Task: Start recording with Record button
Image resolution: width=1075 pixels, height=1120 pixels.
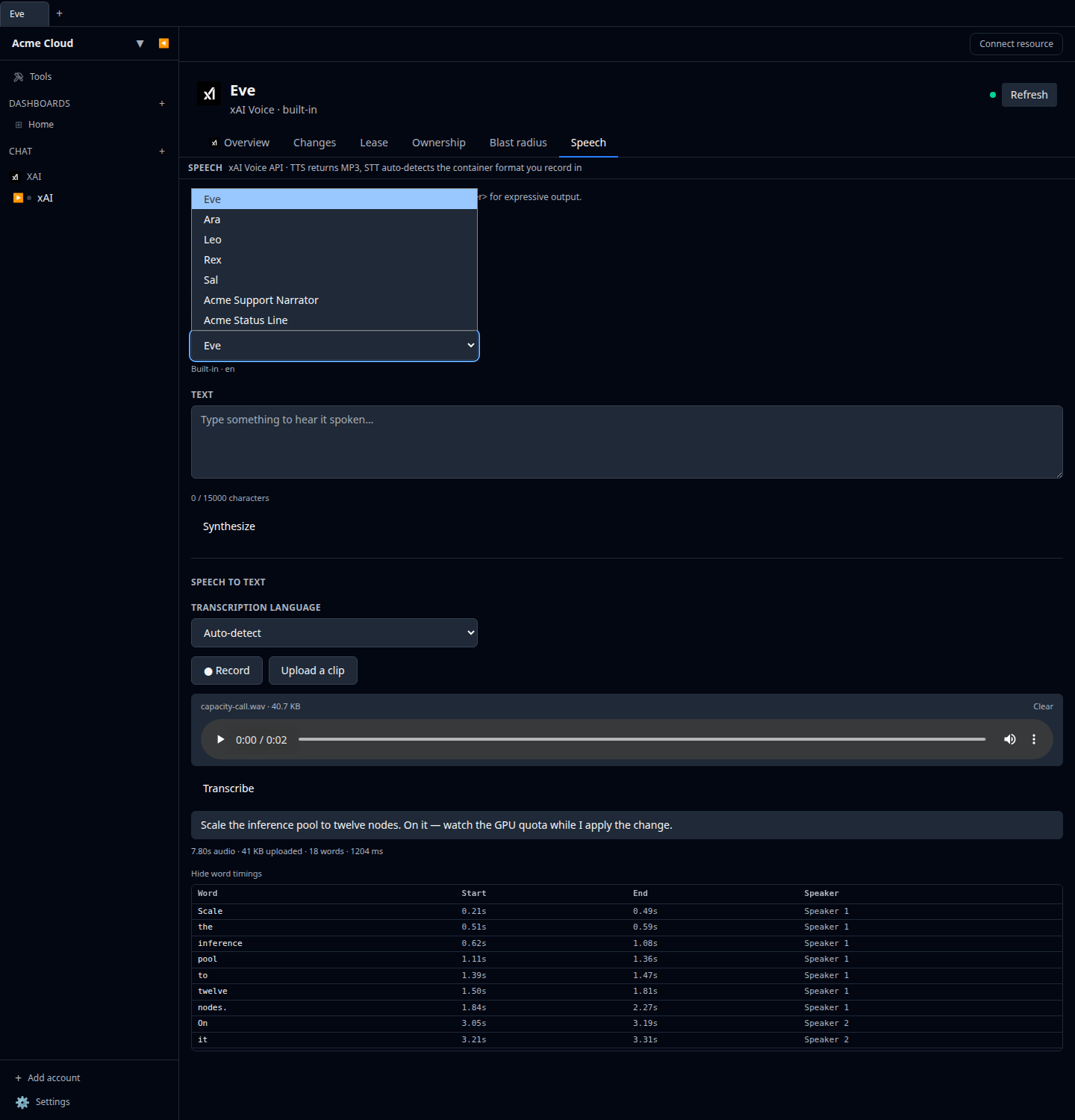Action: pos(227,671)
